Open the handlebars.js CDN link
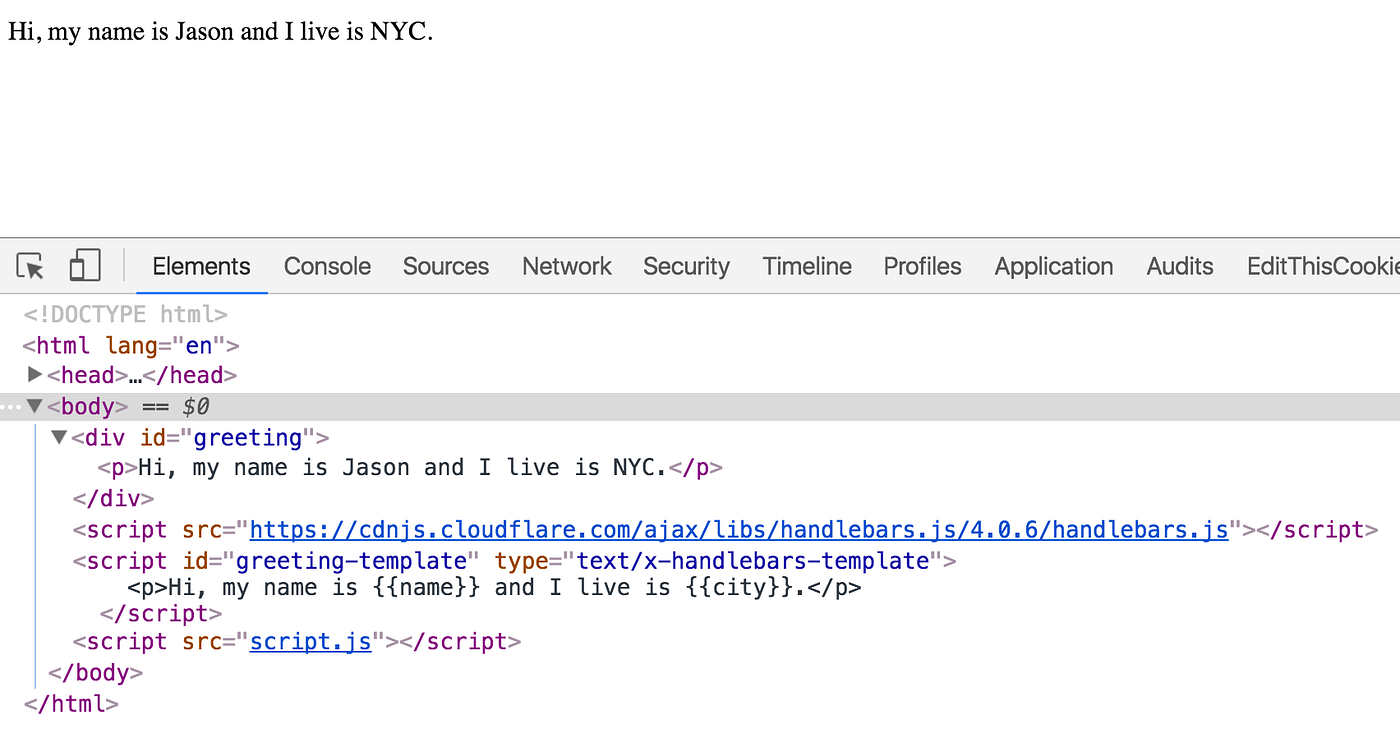 coord(738,529)
